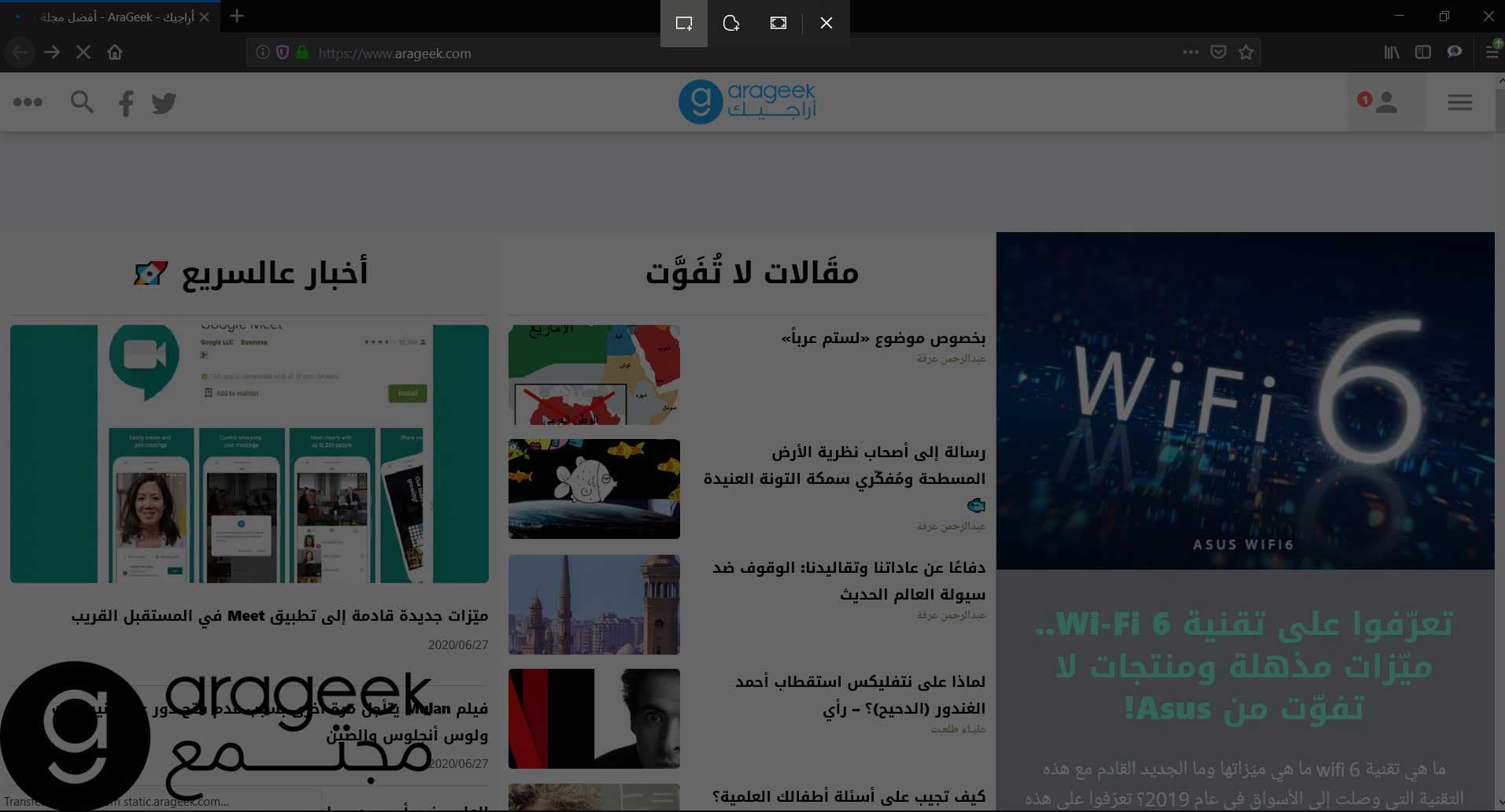The image size is (1505, 812).
Task: Select the AraGeek browser tab
Action: click(x=110, y=17)
